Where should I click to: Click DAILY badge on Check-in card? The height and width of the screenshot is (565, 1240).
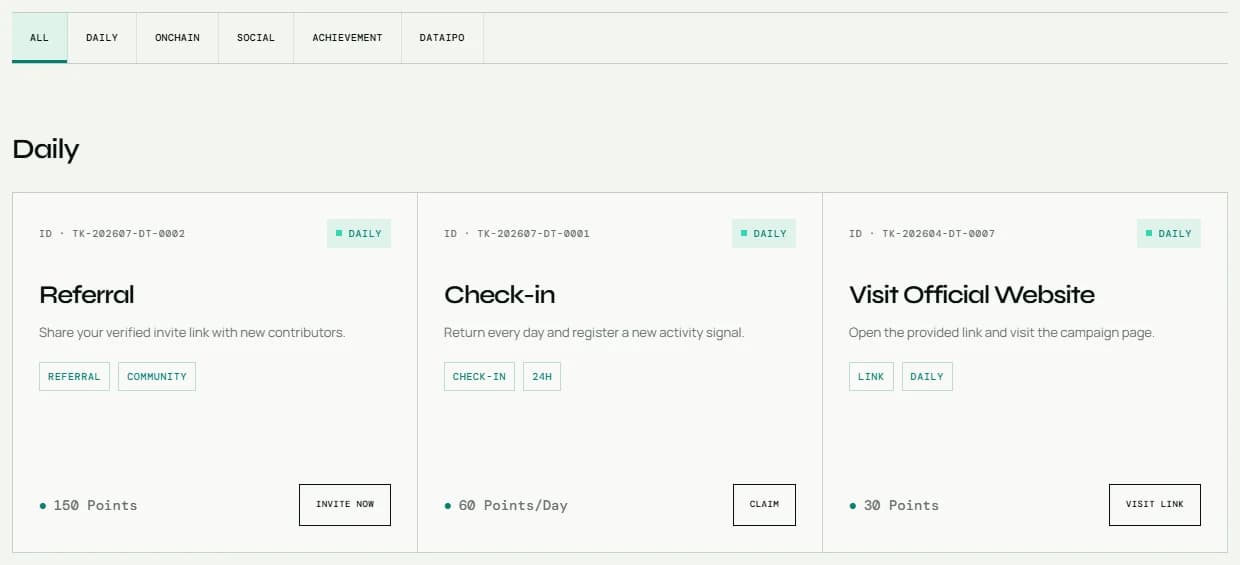click(764, 234)
